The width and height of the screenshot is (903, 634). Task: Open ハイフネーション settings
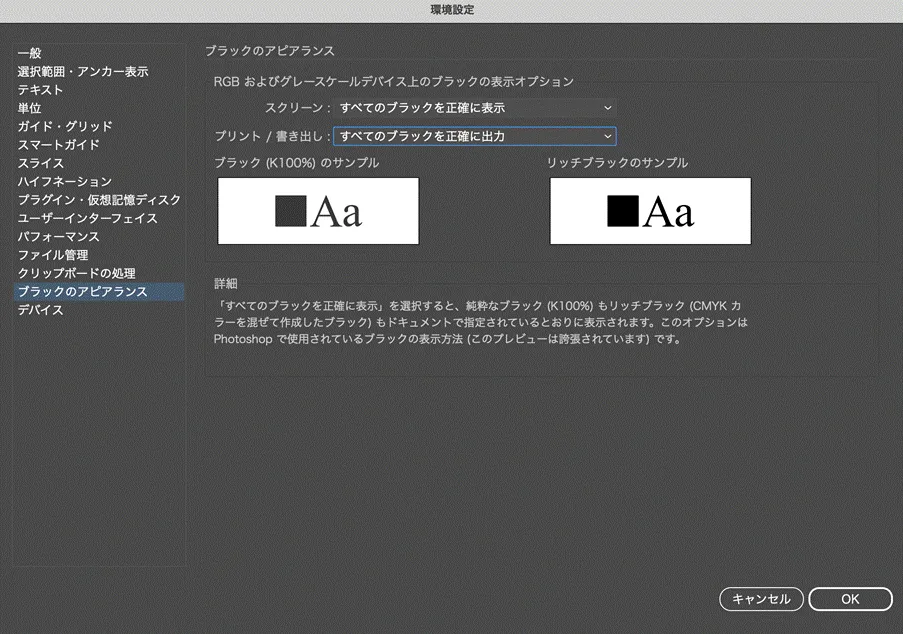(65, 182)
